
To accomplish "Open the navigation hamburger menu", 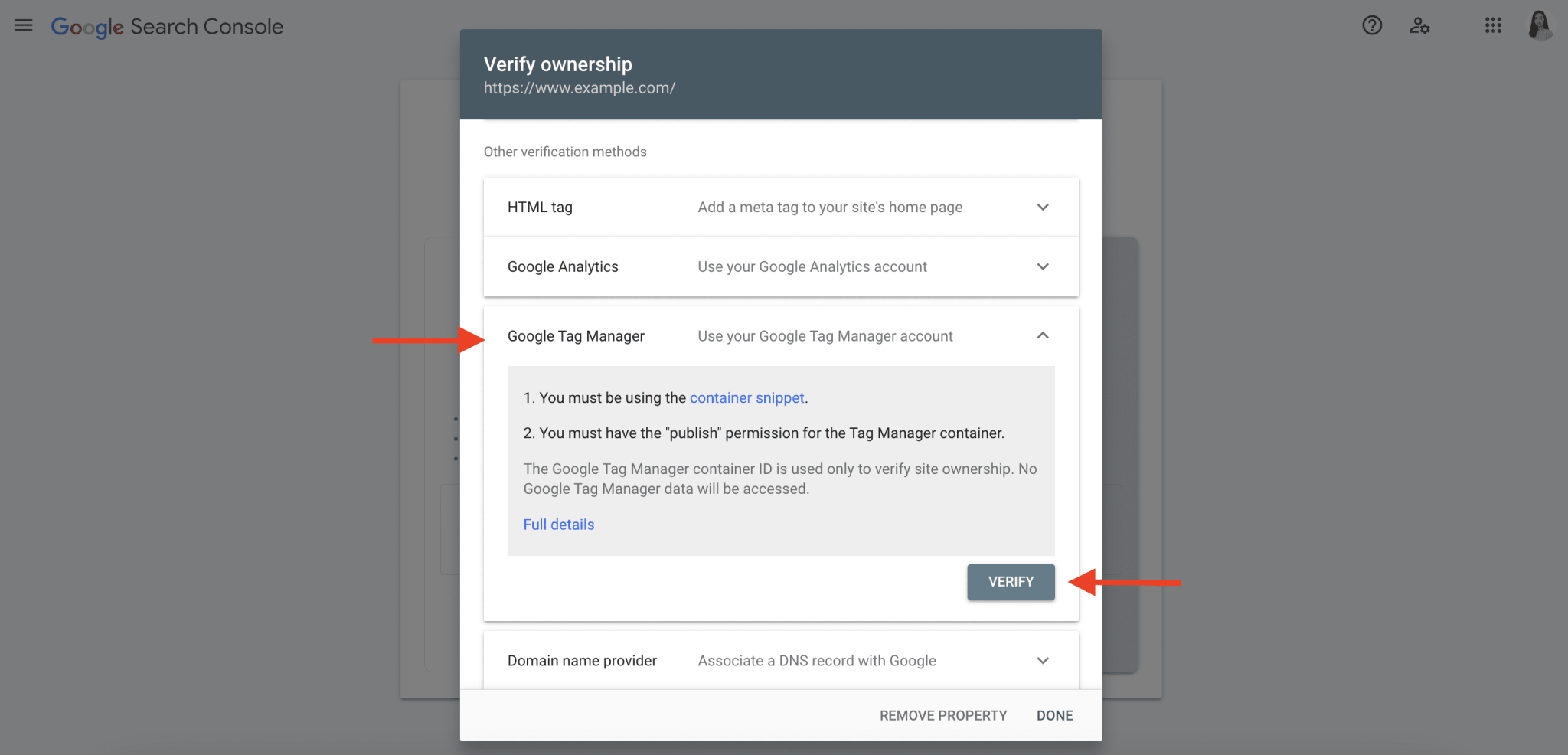I will pyautogui.click(x=23, y=25).
